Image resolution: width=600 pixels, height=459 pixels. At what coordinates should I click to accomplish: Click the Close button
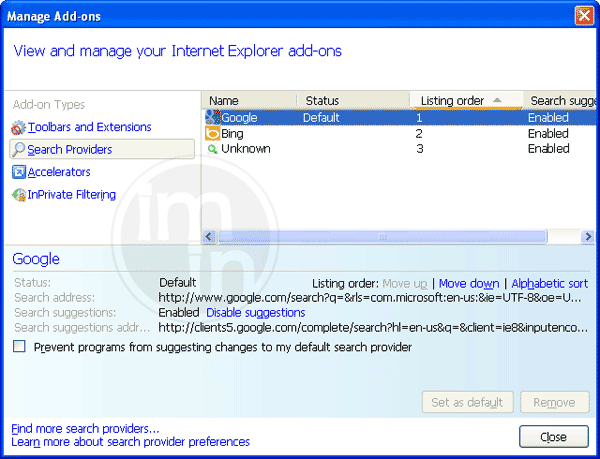(x=553, y=436)
